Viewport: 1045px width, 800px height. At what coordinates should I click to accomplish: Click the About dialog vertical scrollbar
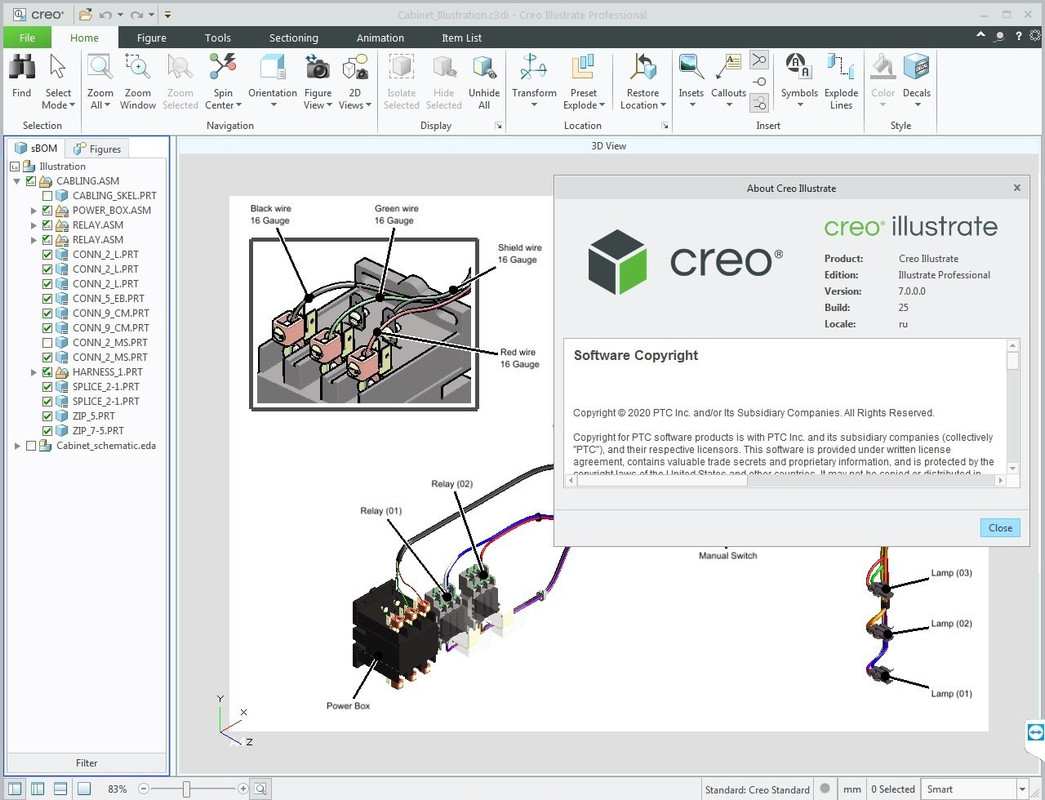[x=1013, y=407]
